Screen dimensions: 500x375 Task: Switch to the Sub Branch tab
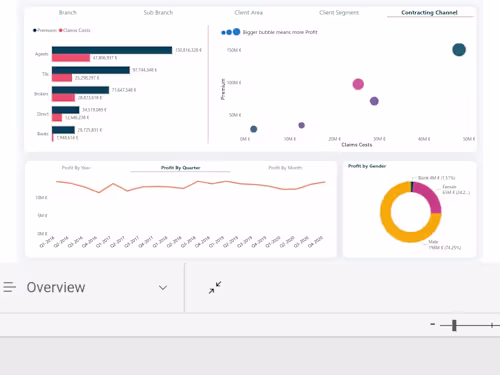[x=158, y=13]
